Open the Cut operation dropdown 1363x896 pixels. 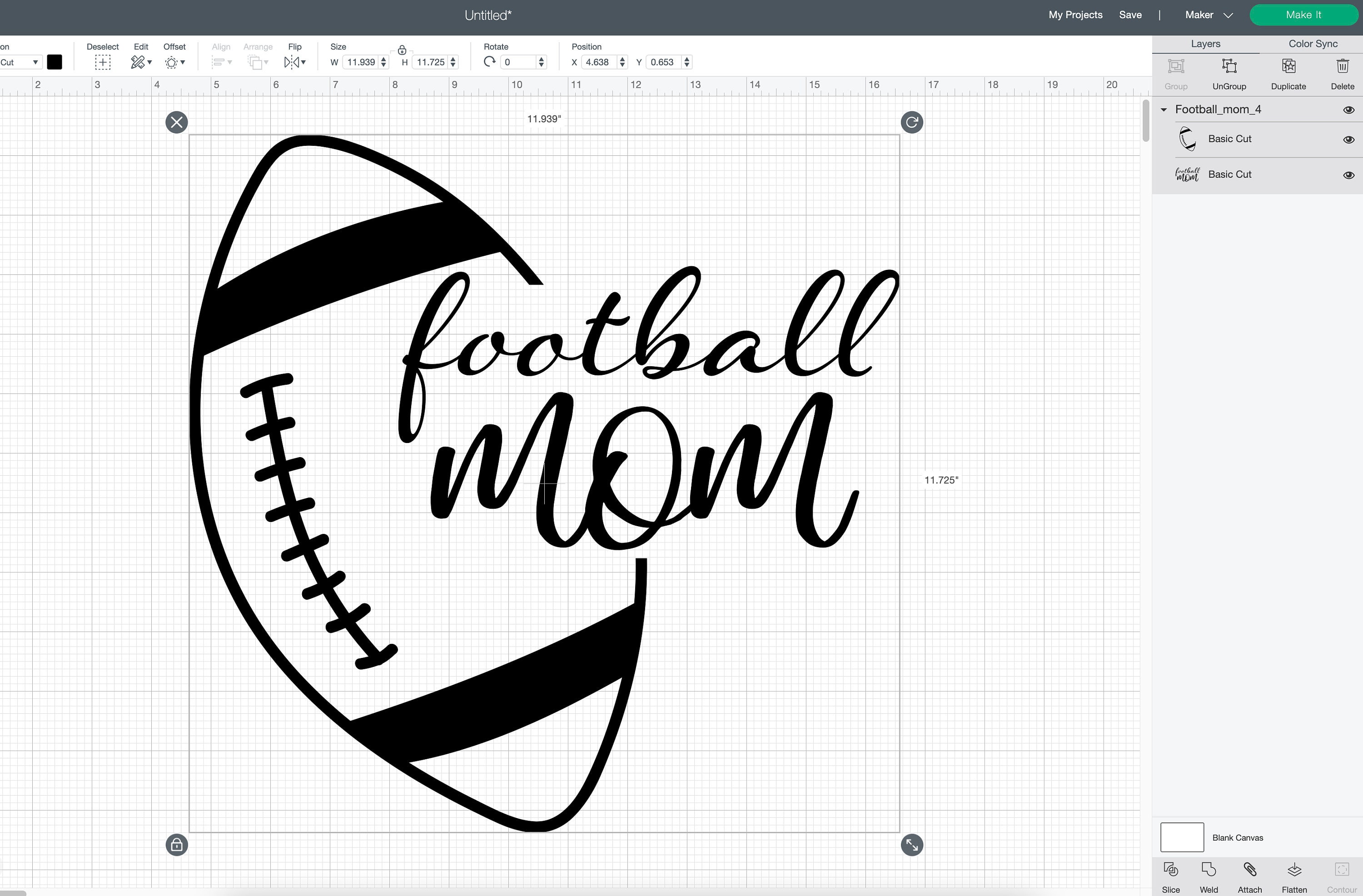20,62
